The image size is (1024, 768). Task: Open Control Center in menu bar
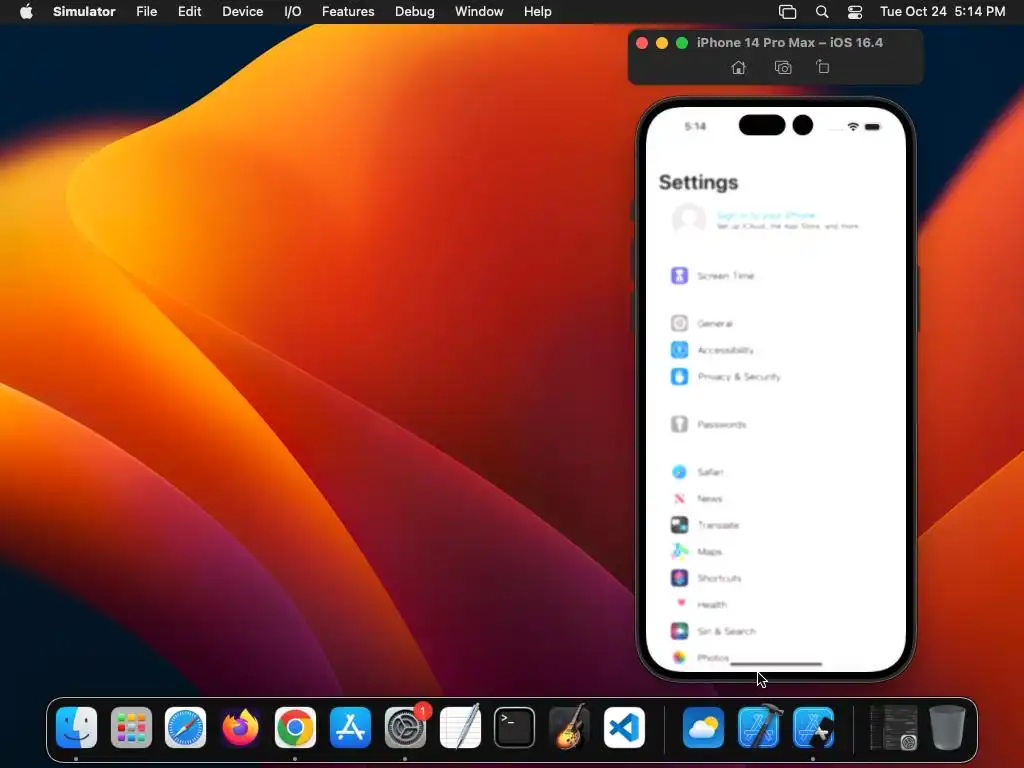point(855,11)
